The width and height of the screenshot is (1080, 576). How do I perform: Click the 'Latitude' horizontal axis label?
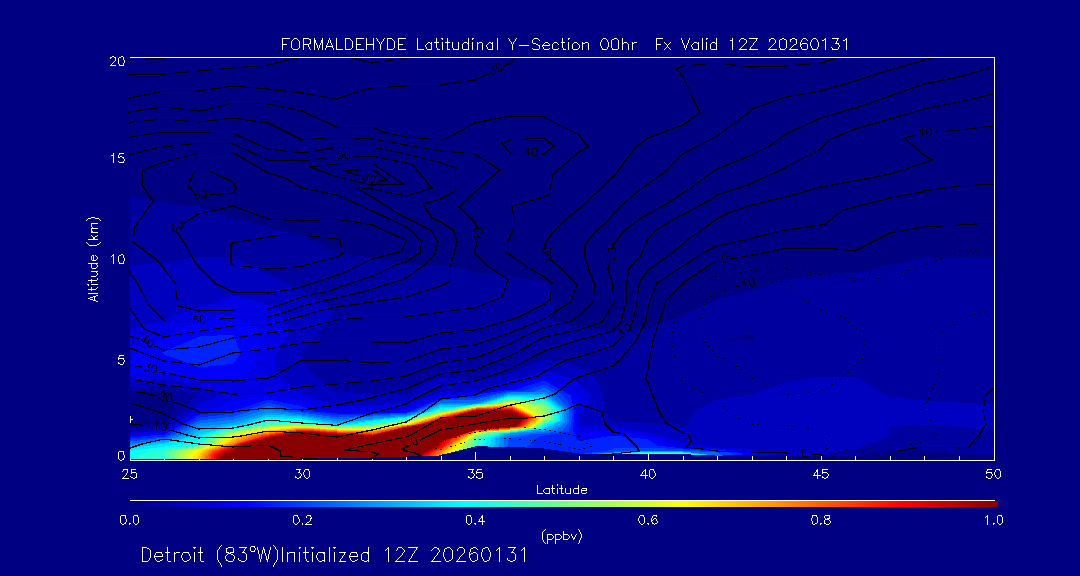(561, 491)
